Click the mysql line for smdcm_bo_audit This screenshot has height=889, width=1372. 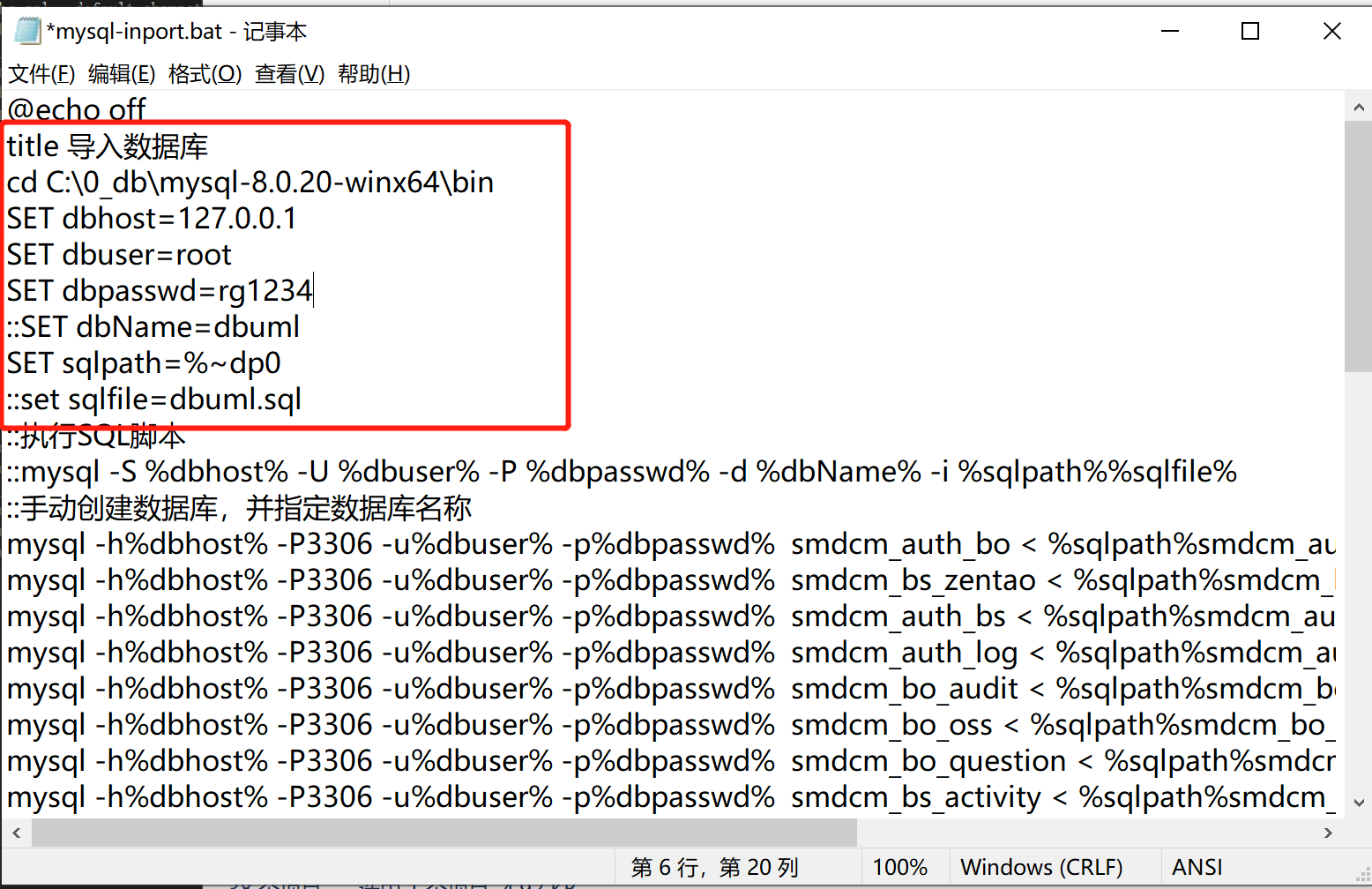click(x=671, y=688)
